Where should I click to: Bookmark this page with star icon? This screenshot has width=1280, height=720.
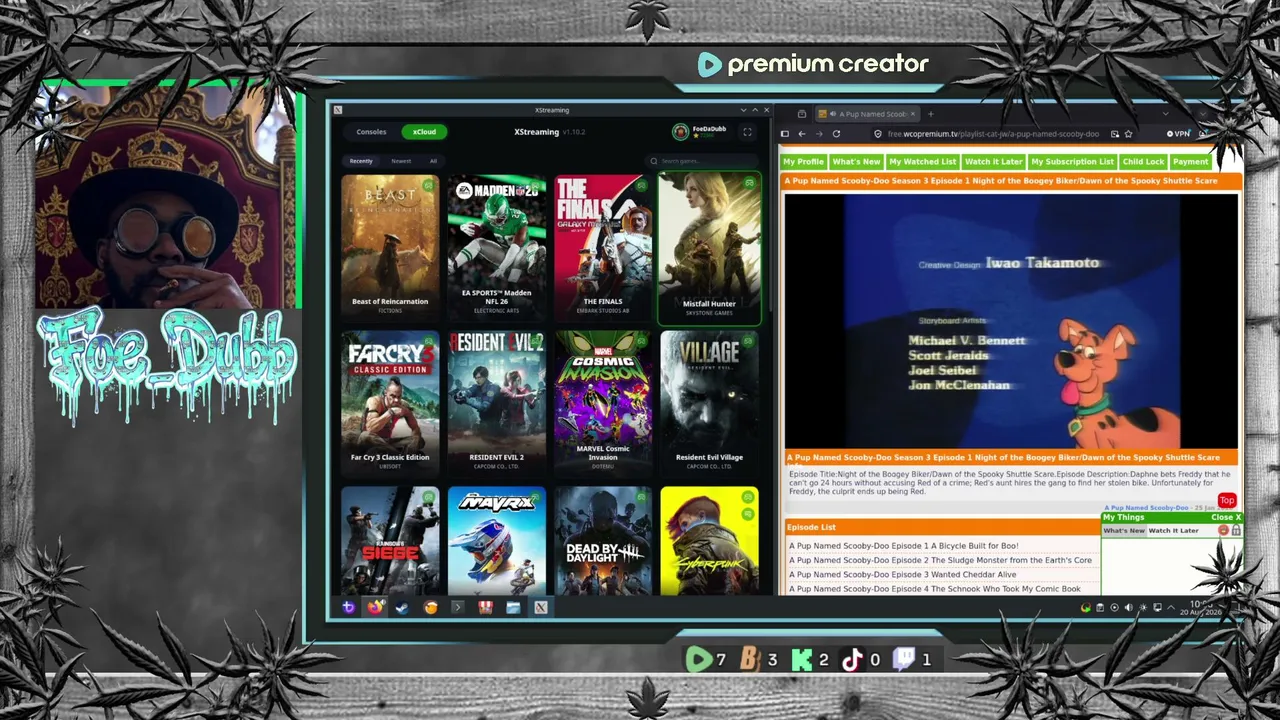click(x=1128, y=134)
